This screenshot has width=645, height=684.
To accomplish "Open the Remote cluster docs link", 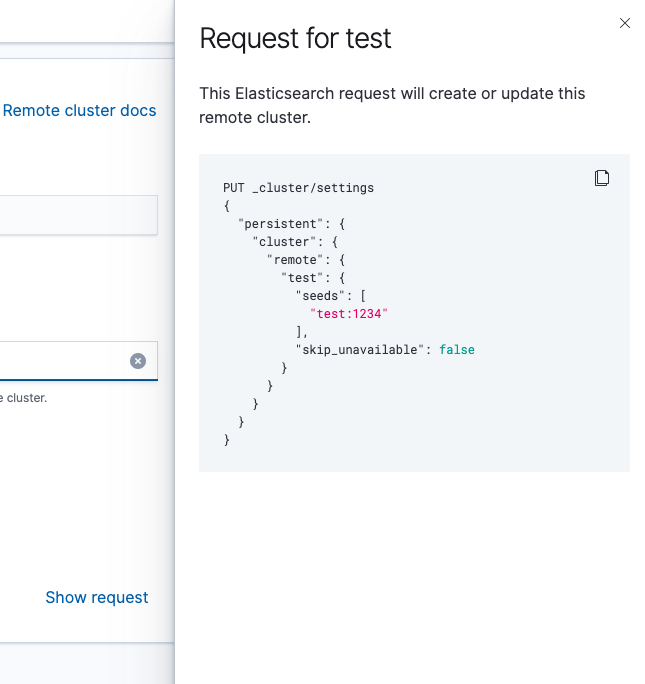I will pos(80,111).
